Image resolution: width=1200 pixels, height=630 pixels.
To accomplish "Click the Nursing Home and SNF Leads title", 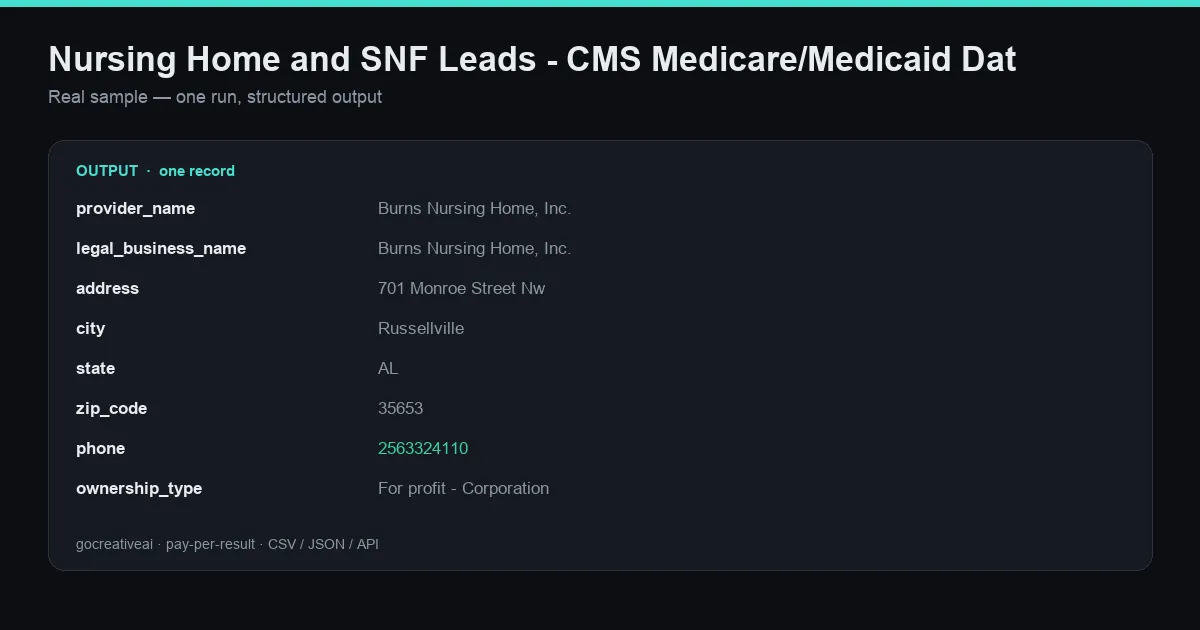I will (x=532, y=60).
